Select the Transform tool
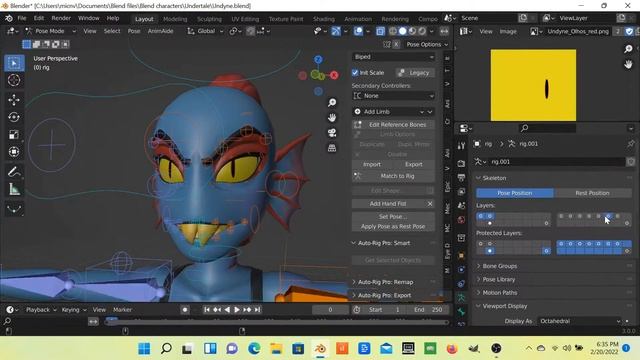Image resolution: width=640 pixels, height=360 pixels. tap(14, 152)
